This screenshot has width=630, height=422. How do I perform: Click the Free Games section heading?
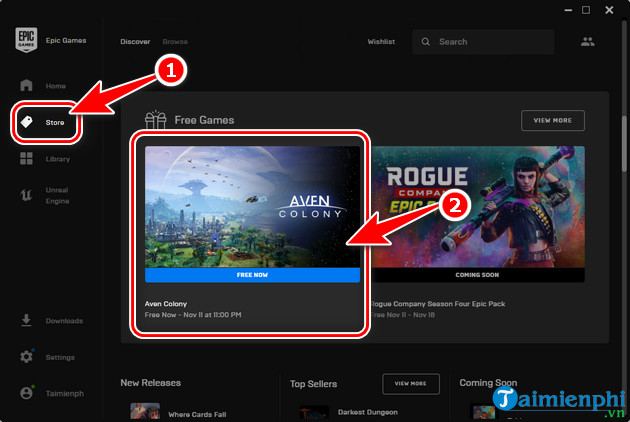pos(204,120)
